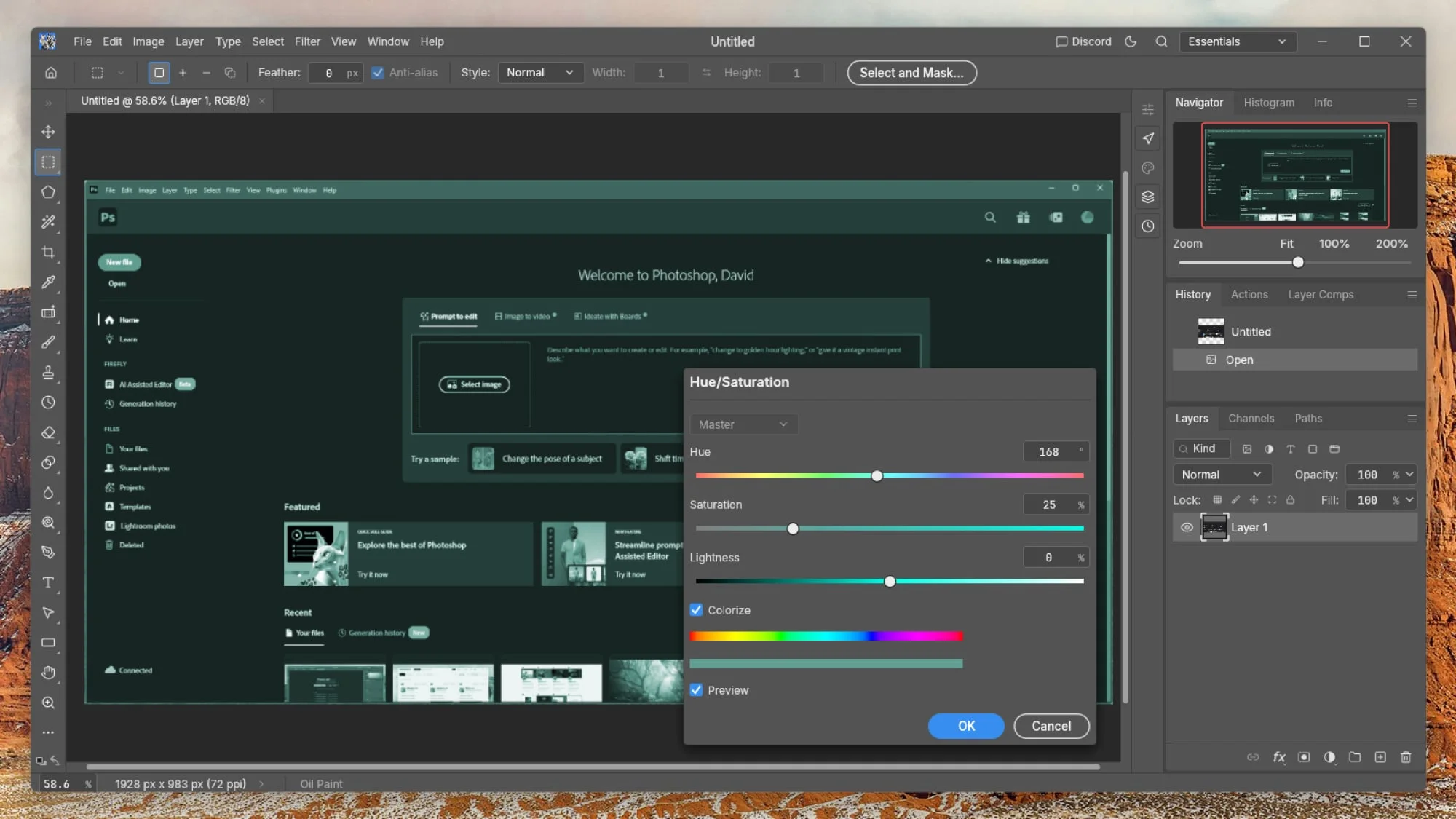Click the Select and Mask button

[x=911, y=73]
